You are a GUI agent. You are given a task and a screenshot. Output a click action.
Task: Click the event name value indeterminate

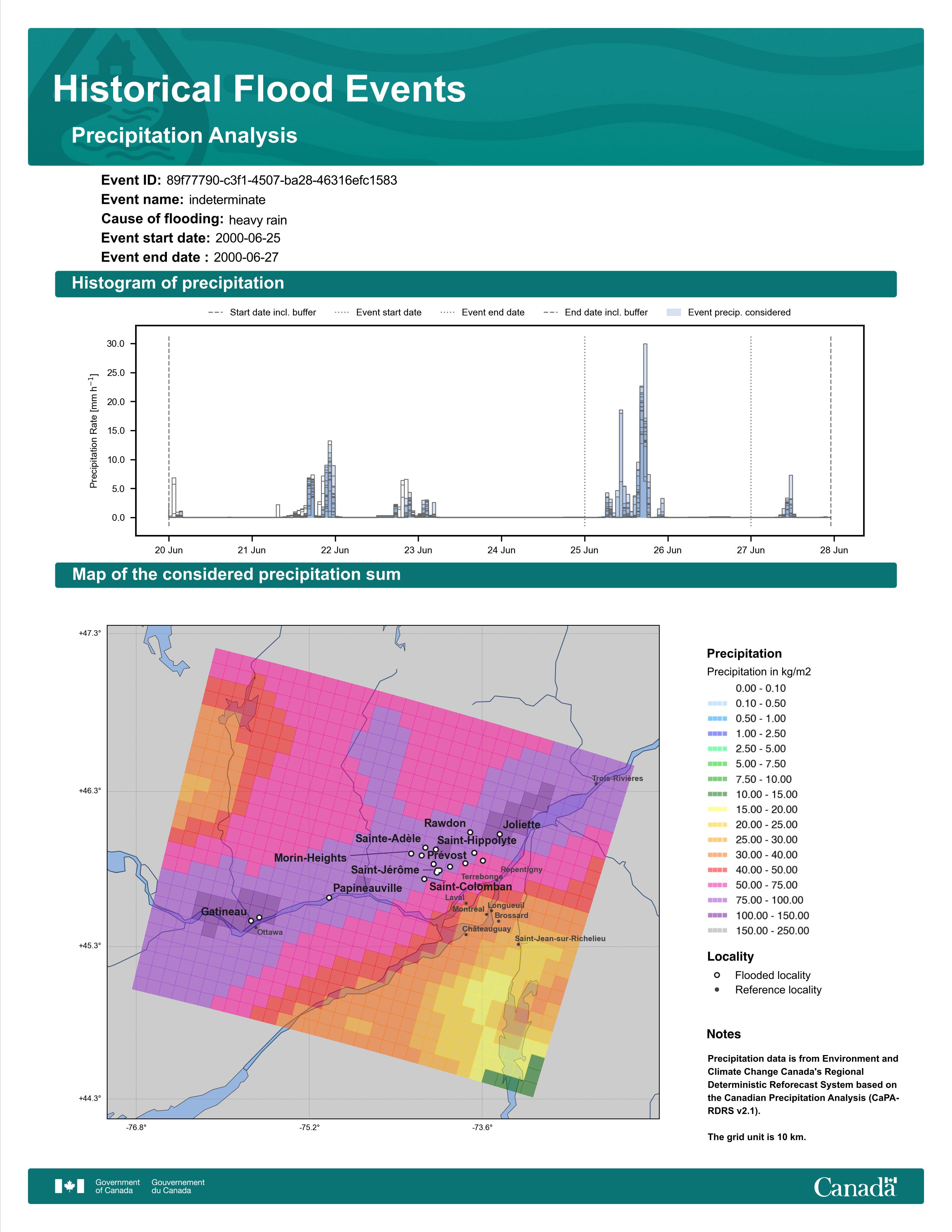pos(227,200)
